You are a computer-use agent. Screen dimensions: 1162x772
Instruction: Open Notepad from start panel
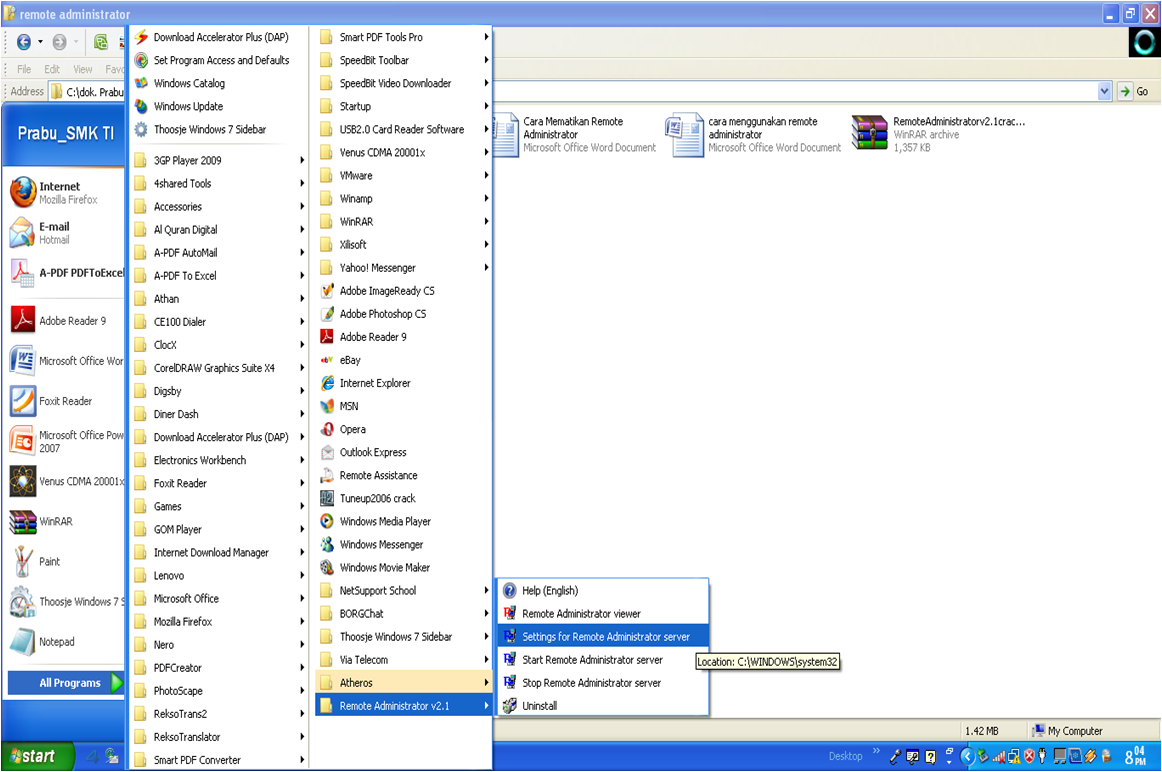pyautogui.click(x=65, y=642)
